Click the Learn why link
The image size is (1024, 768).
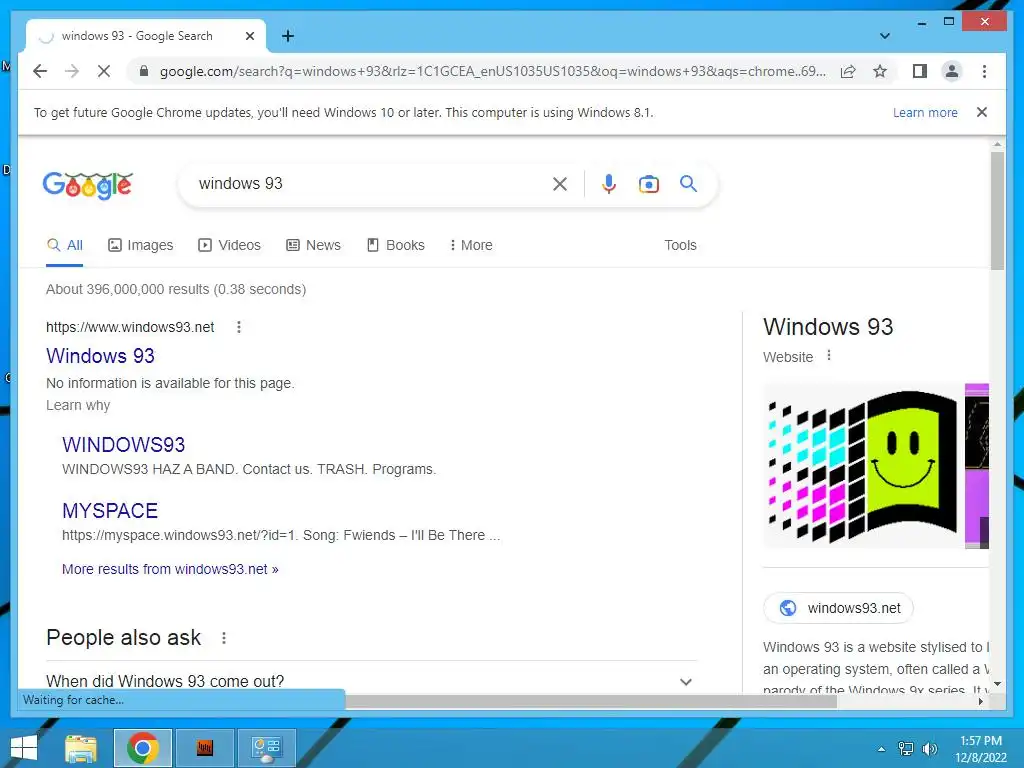coord(78,406)
